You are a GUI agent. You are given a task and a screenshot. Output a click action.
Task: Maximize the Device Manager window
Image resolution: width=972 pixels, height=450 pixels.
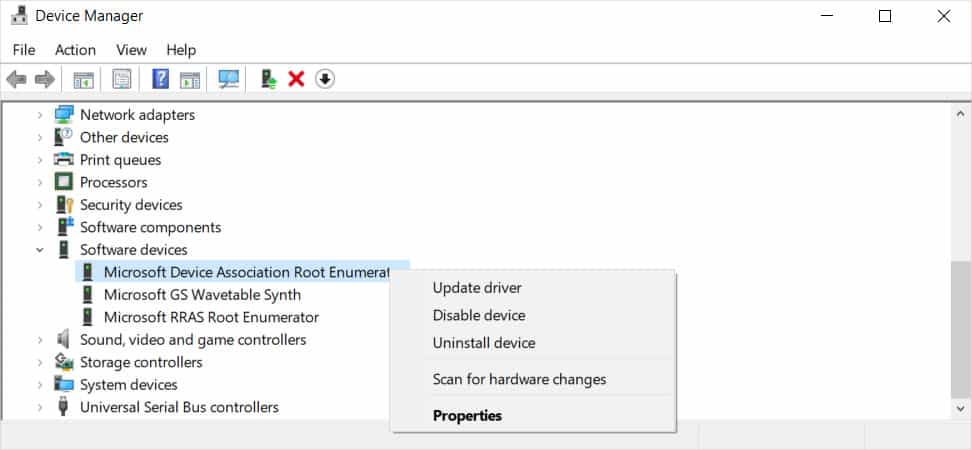click(x=885, y=16)
